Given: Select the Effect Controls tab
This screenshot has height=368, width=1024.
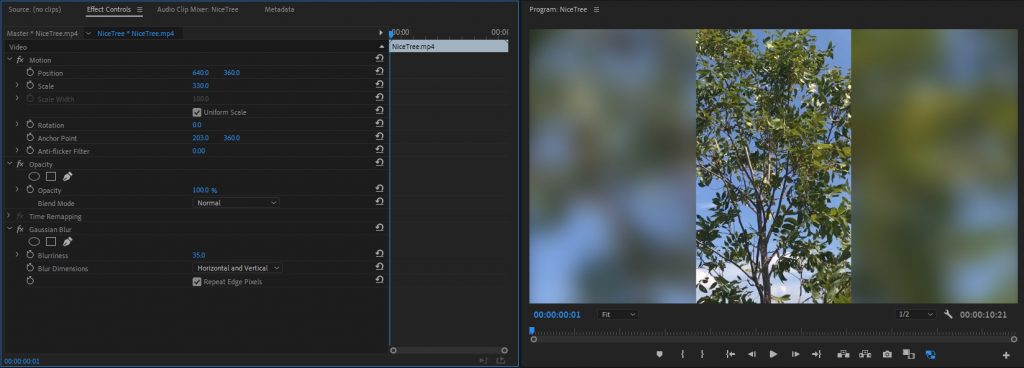Looking at the screenshot, I should coord(109,10).
